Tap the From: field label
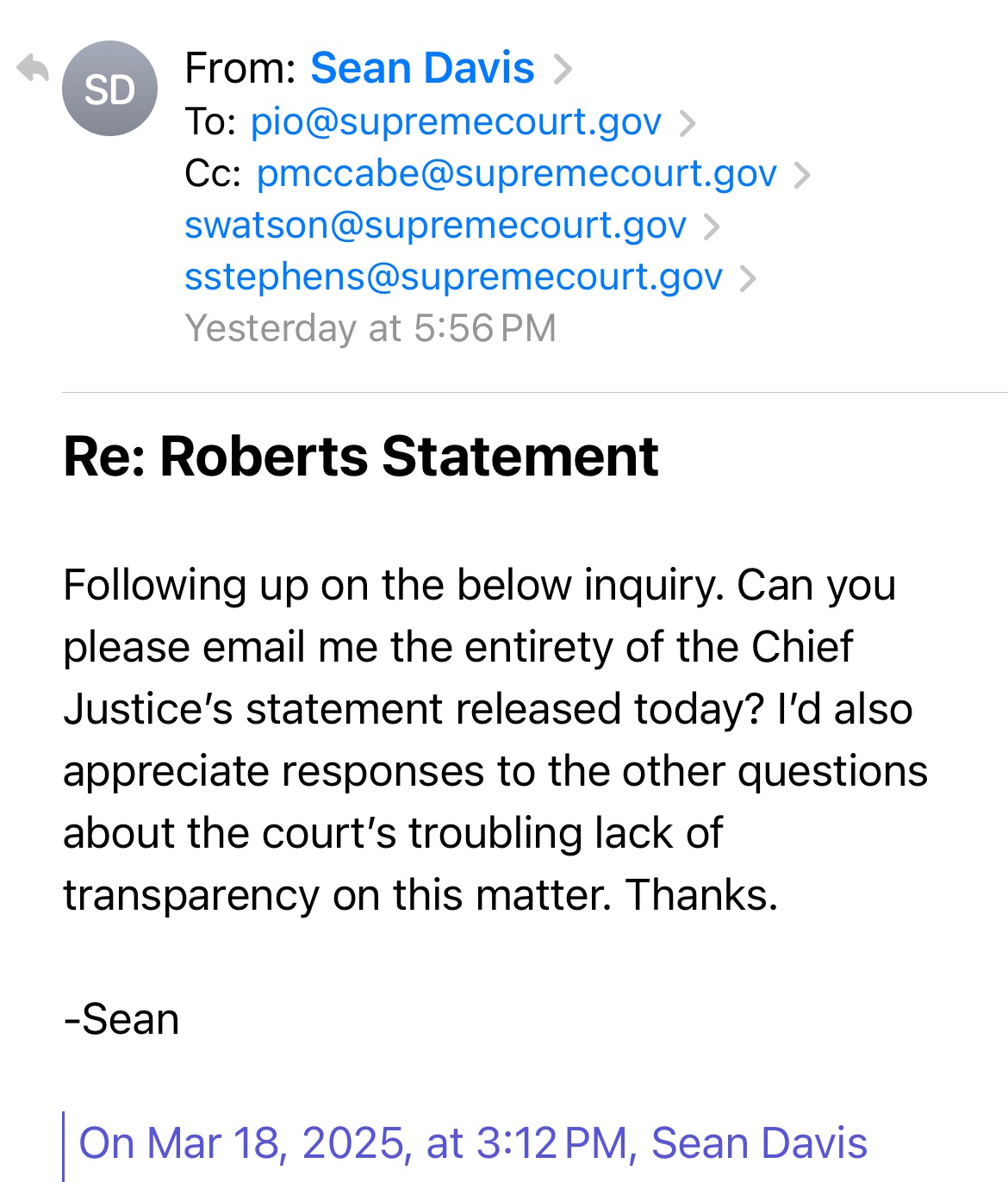The image size is (1008, 1182). (240, 68)
